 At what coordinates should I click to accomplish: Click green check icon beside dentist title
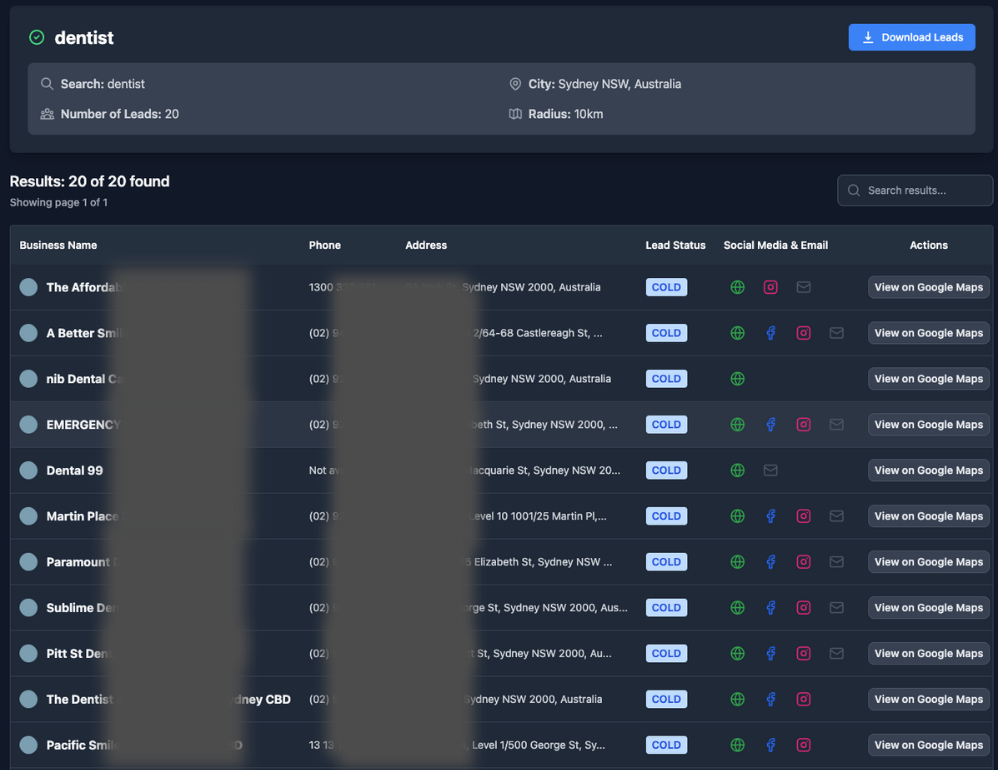tap(37, 38)
